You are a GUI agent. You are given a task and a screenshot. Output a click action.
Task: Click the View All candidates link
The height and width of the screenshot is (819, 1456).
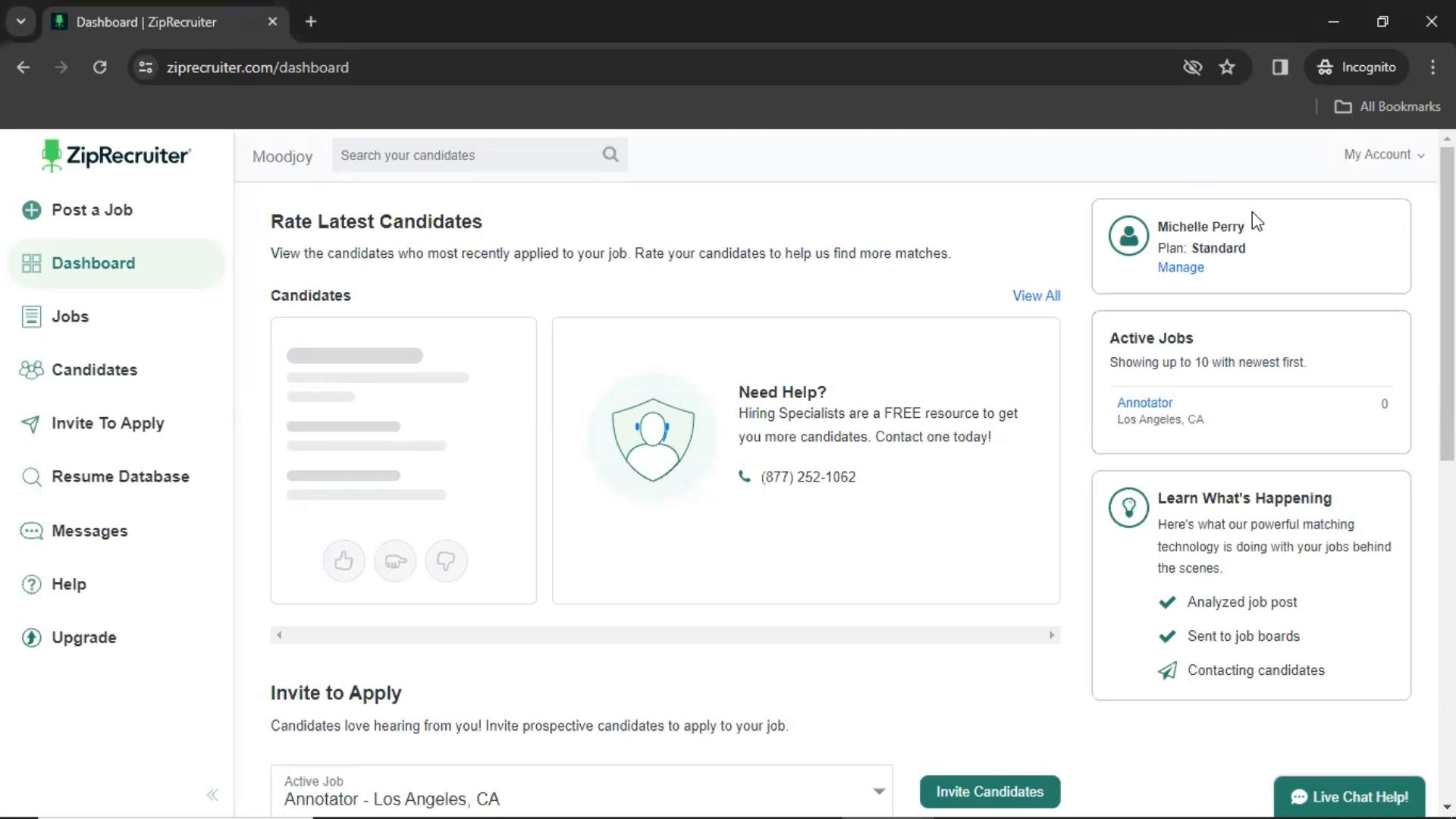tap(1036, 295)
